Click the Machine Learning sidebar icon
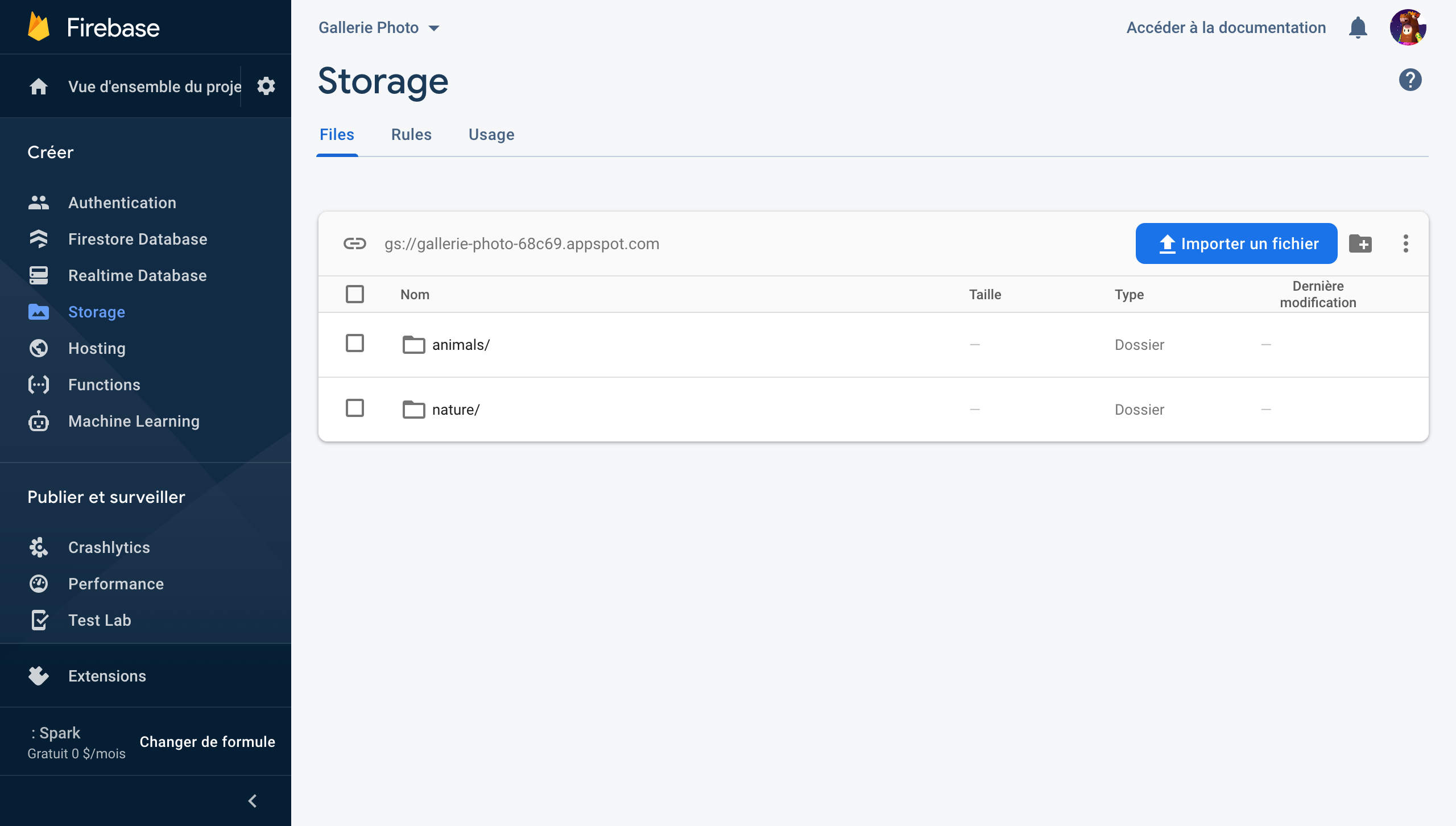Image resolution: width=1456 pixels, height=826 pixels. pyautogui.click(x=37, y=420)
